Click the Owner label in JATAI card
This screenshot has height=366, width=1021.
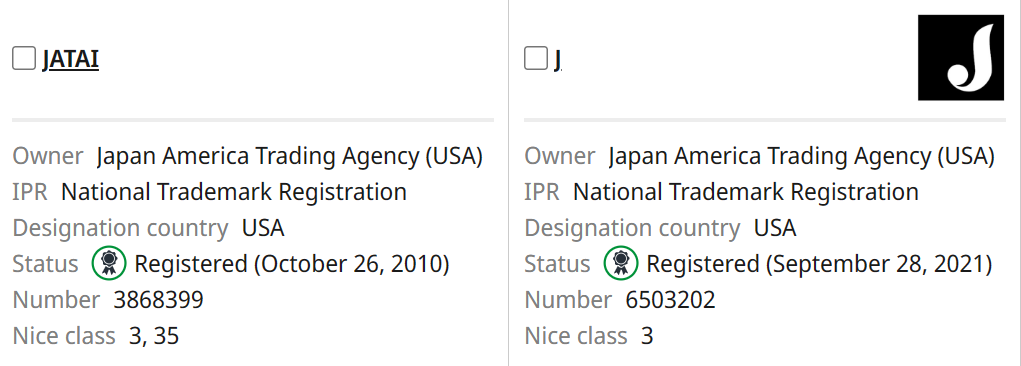click(48, 157)
